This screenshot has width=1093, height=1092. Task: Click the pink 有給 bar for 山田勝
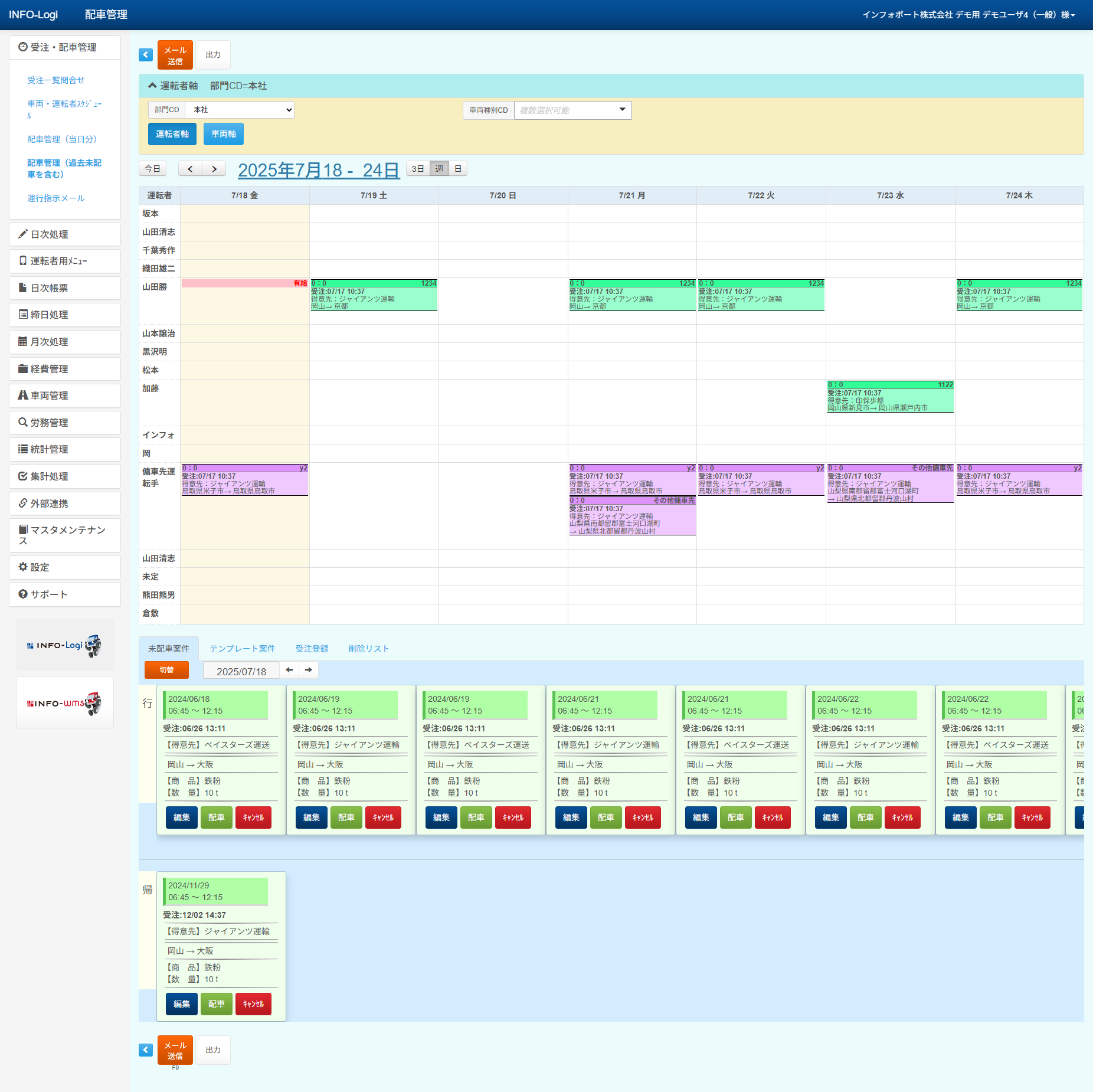pyautogui.click(x=244, y=283)
